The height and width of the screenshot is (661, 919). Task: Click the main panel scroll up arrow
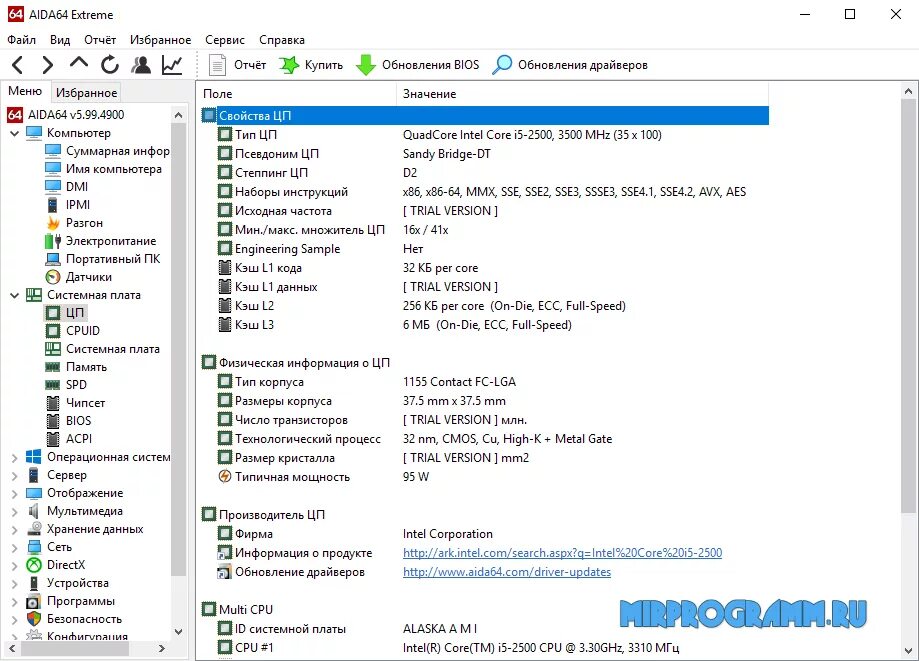click(x=908, y=91)
